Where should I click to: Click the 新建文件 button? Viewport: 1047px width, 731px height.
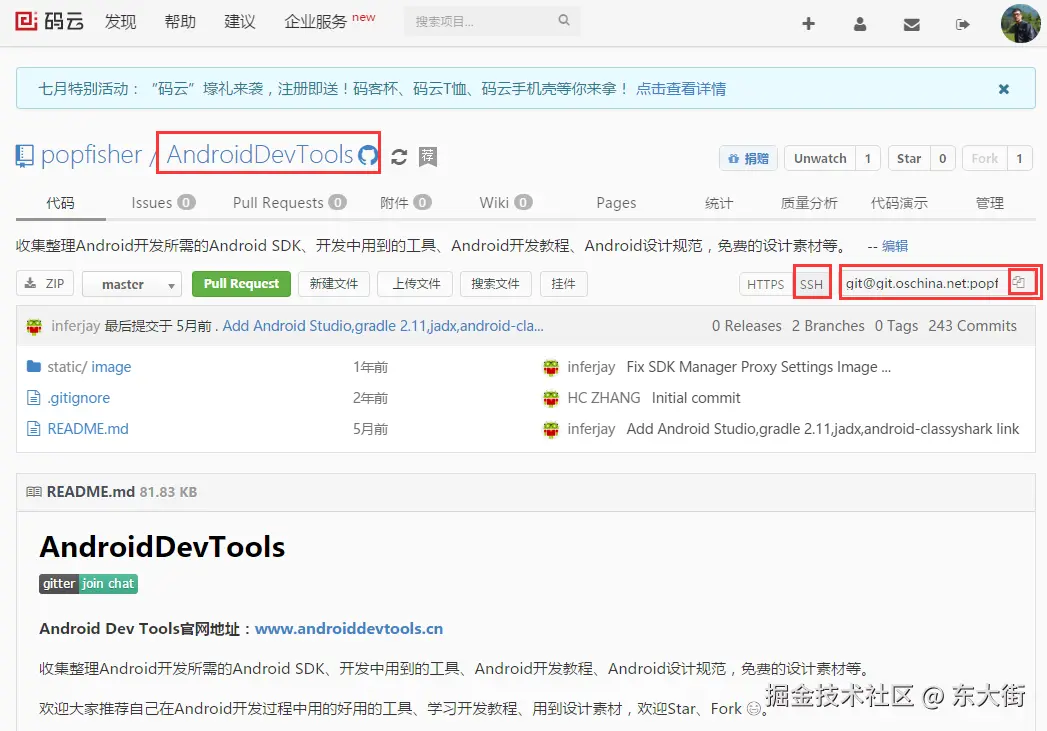[334, 284]
